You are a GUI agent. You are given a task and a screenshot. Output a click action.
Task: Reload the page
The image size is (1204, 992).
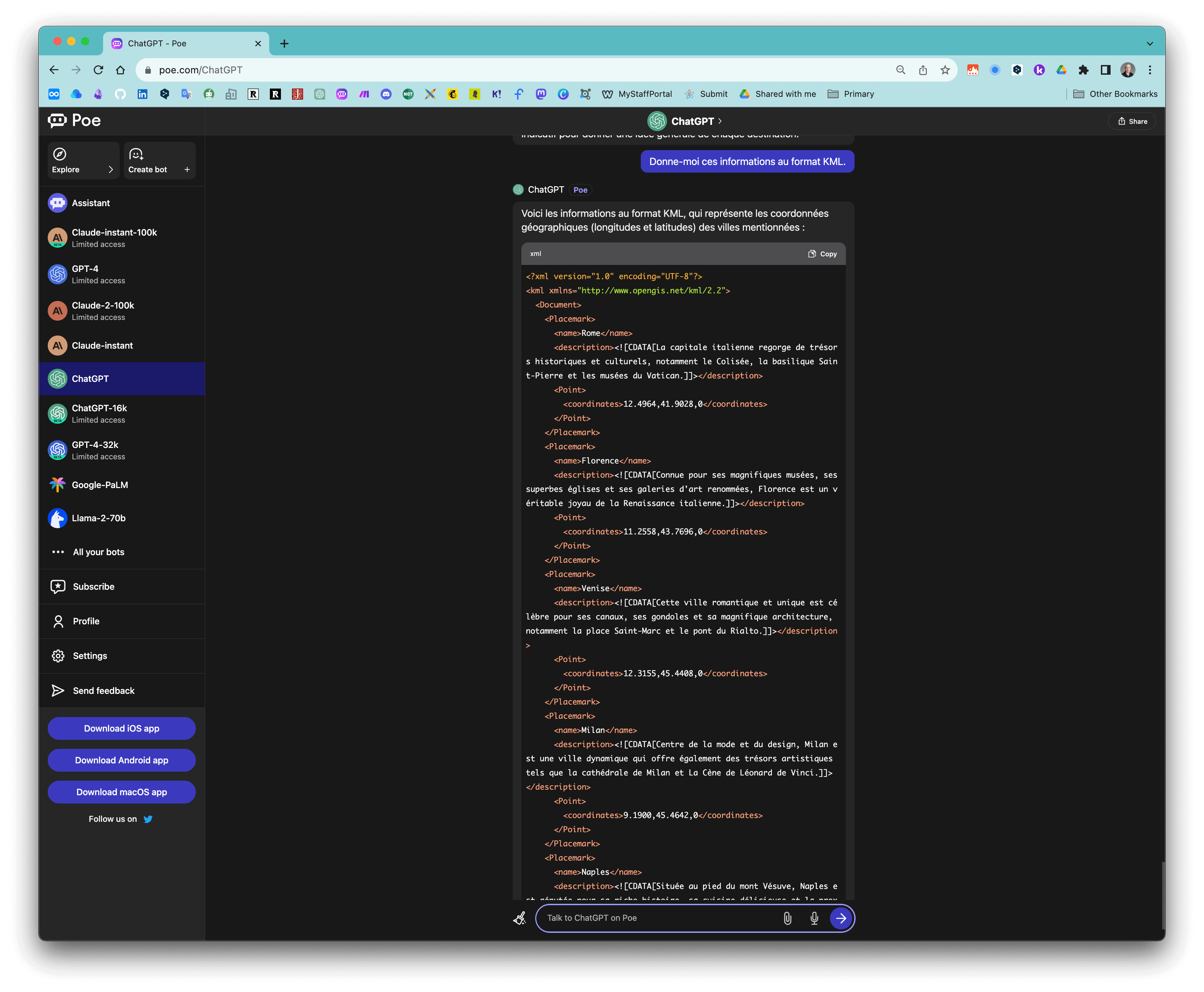(x=98, y=70)
